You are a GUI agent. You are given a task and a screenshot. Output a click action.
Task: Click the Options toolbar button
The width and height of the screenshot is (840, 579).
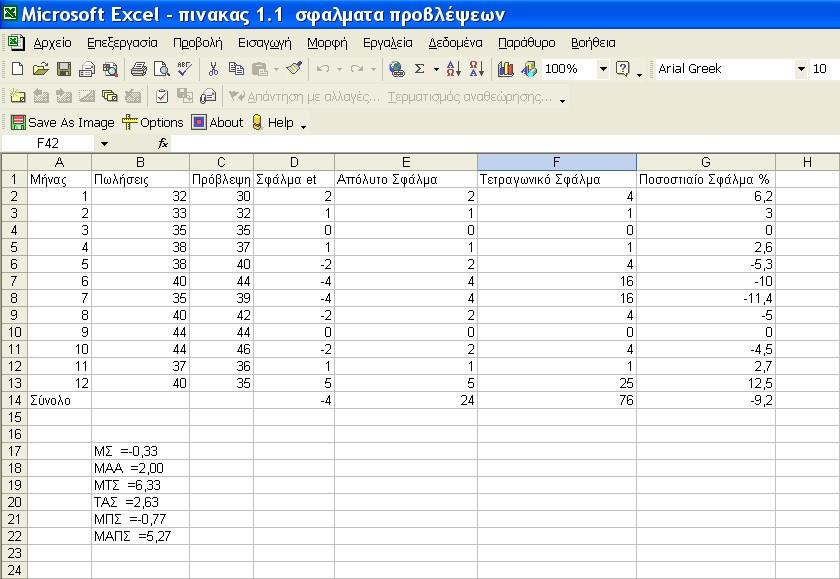coord(153,123)
